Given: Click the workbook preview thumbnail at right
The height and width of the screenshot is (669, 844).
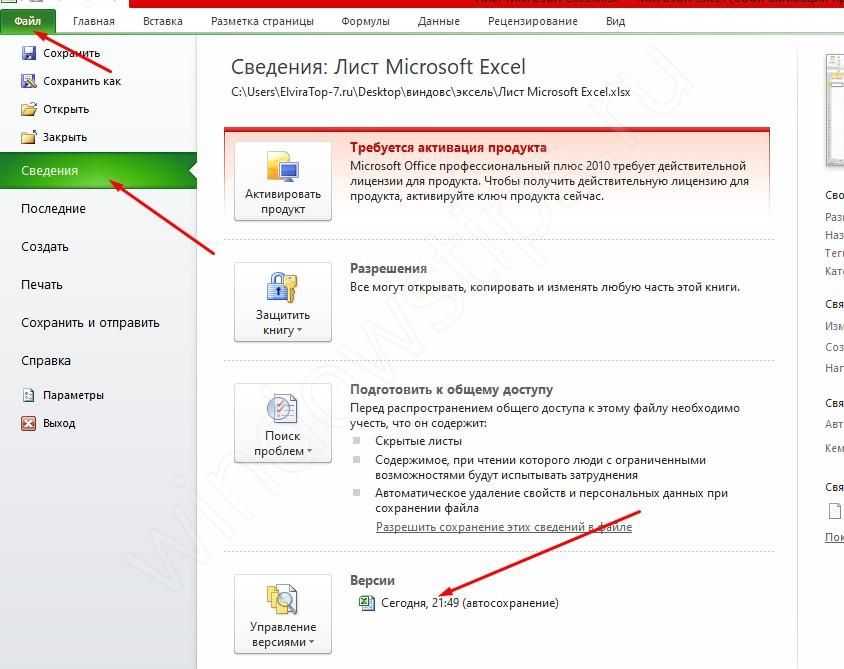Looking at the screenshot, I should (835, 110).
